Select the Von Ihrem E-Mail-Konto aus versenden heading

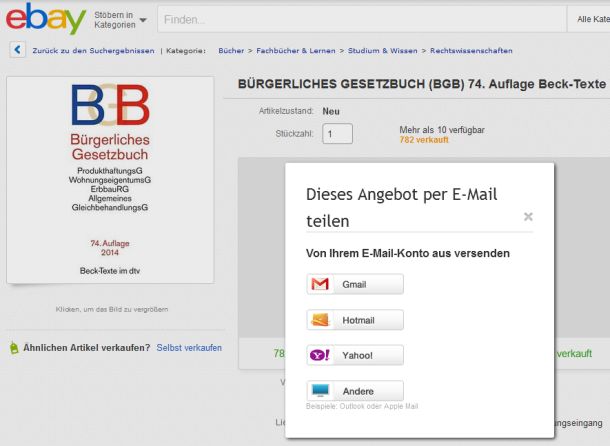(408, 253)
